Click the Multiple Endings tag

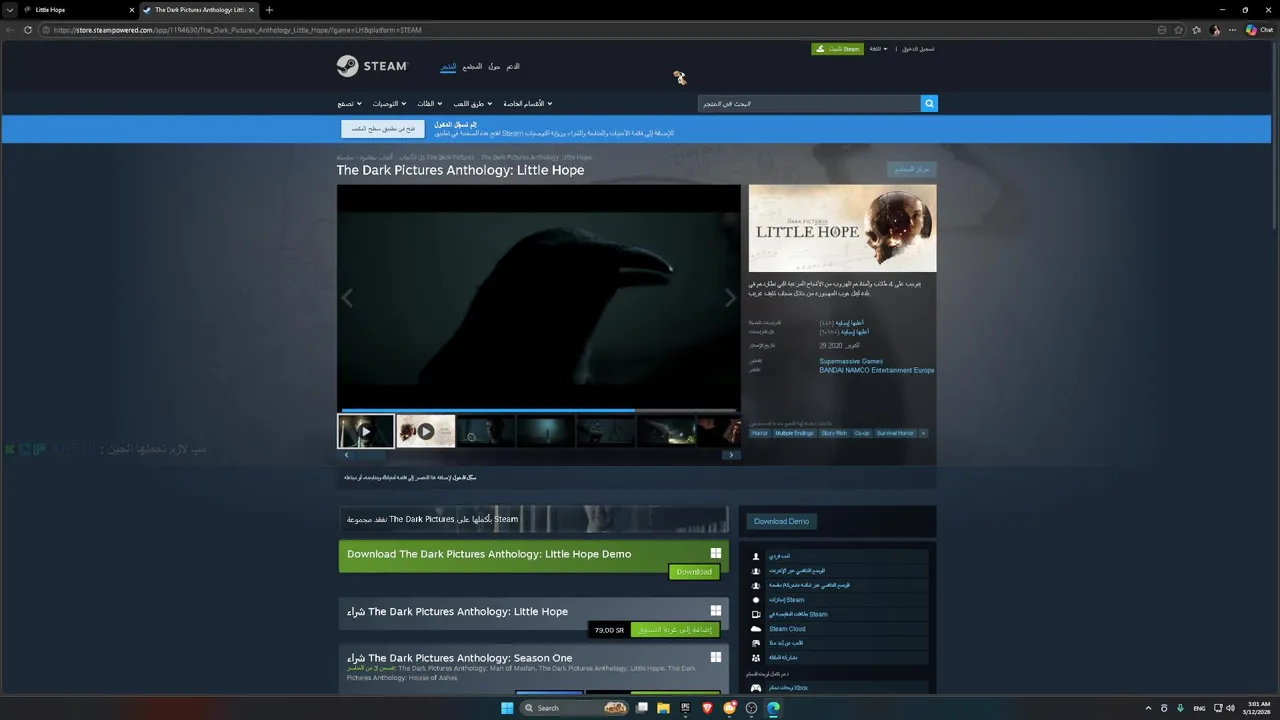[x=795, y=433]
